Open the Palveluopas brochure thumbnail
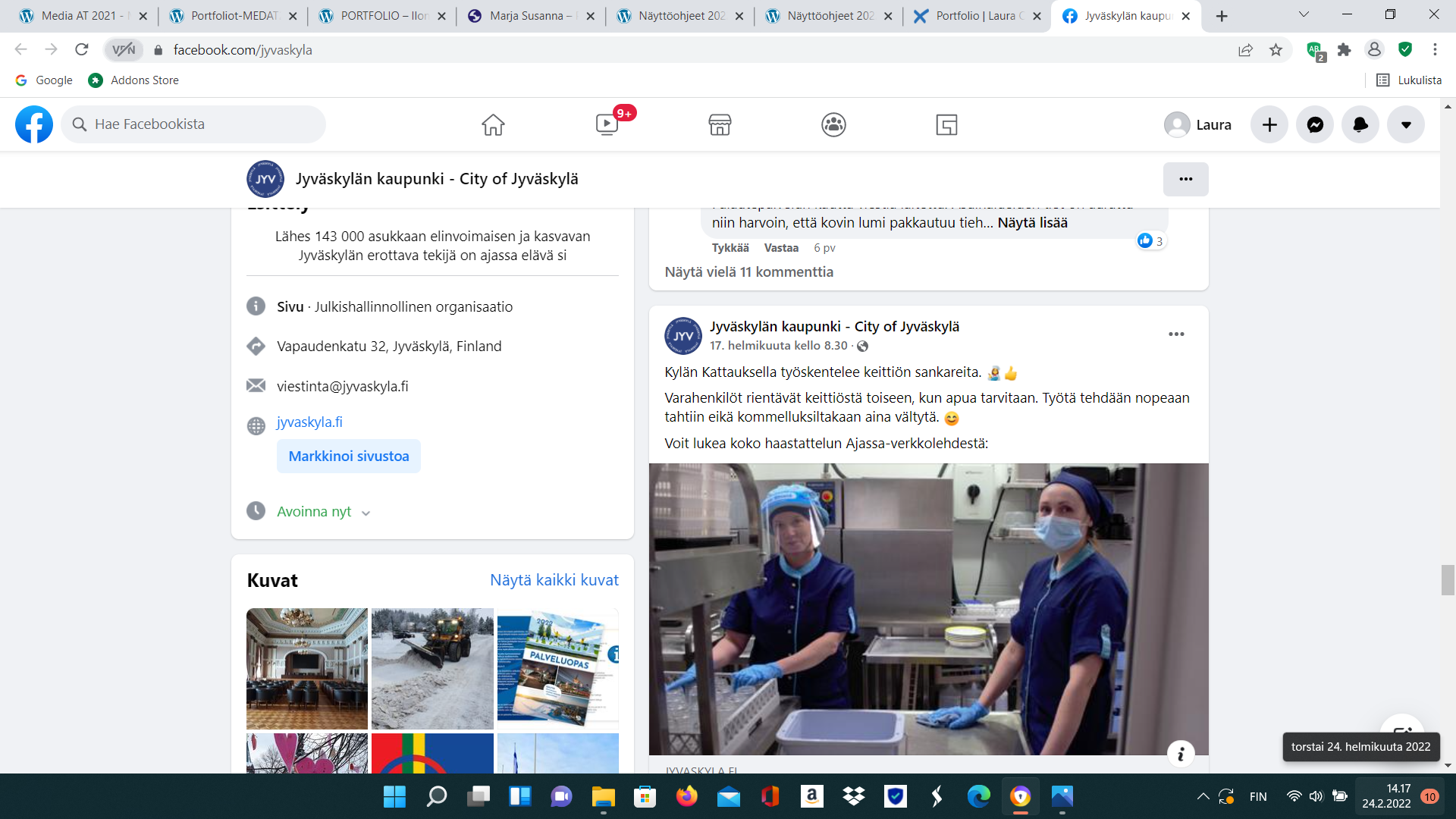 [x=558, y=669]
